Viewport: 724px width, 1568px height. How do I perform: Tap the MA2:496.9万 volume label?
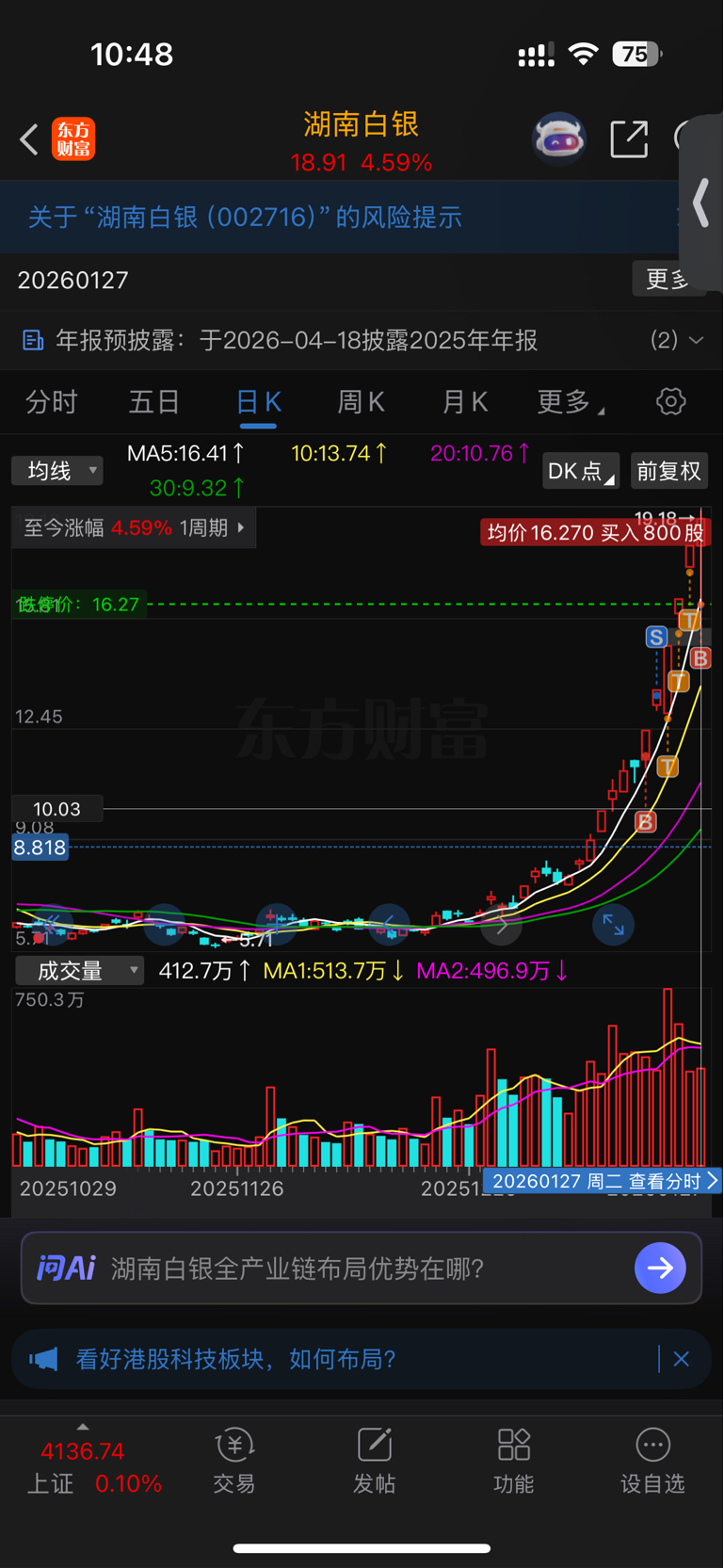491,971
